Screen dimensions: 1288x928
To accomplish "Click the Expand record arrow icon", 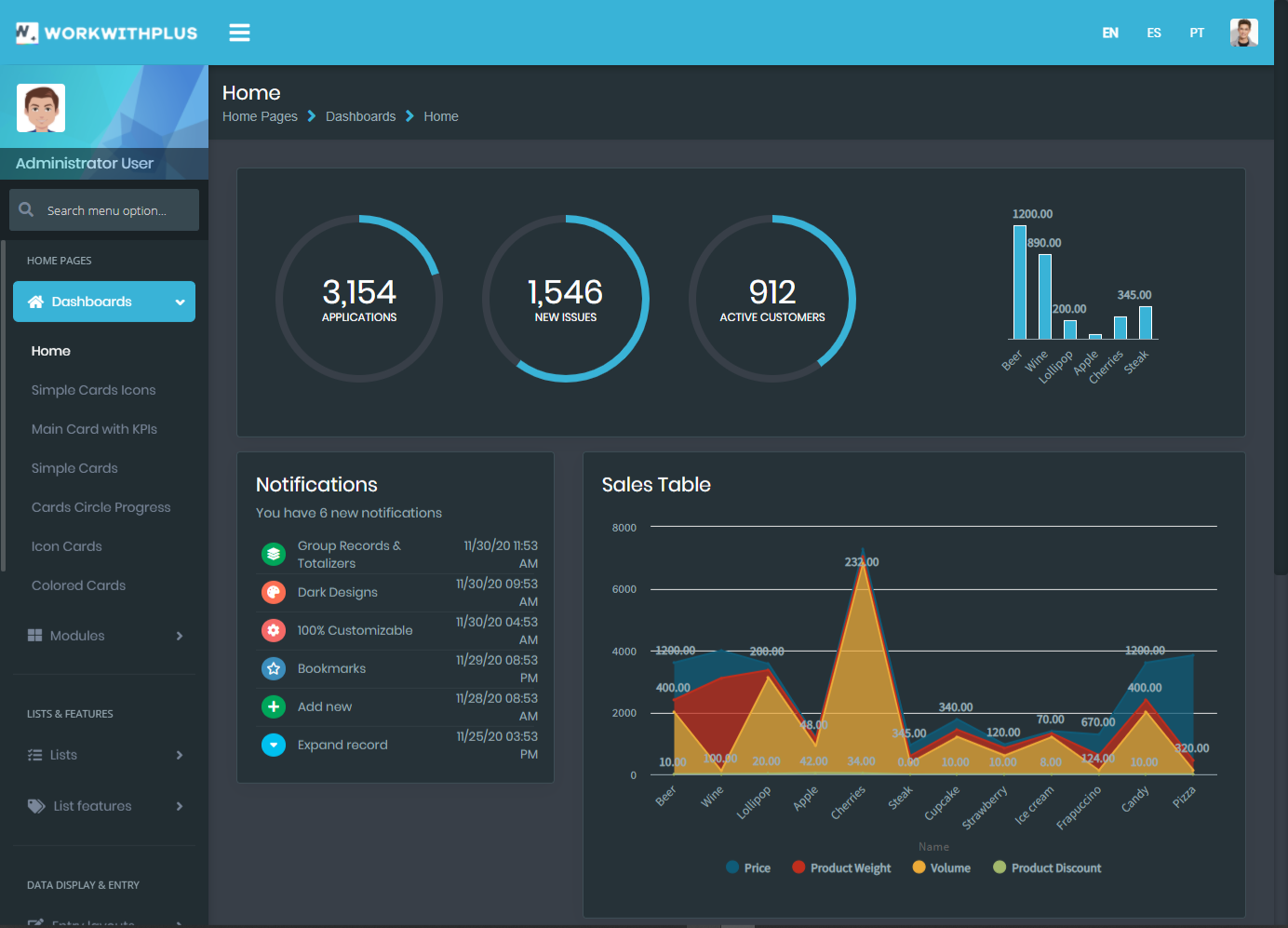I will tap(274, 745).
